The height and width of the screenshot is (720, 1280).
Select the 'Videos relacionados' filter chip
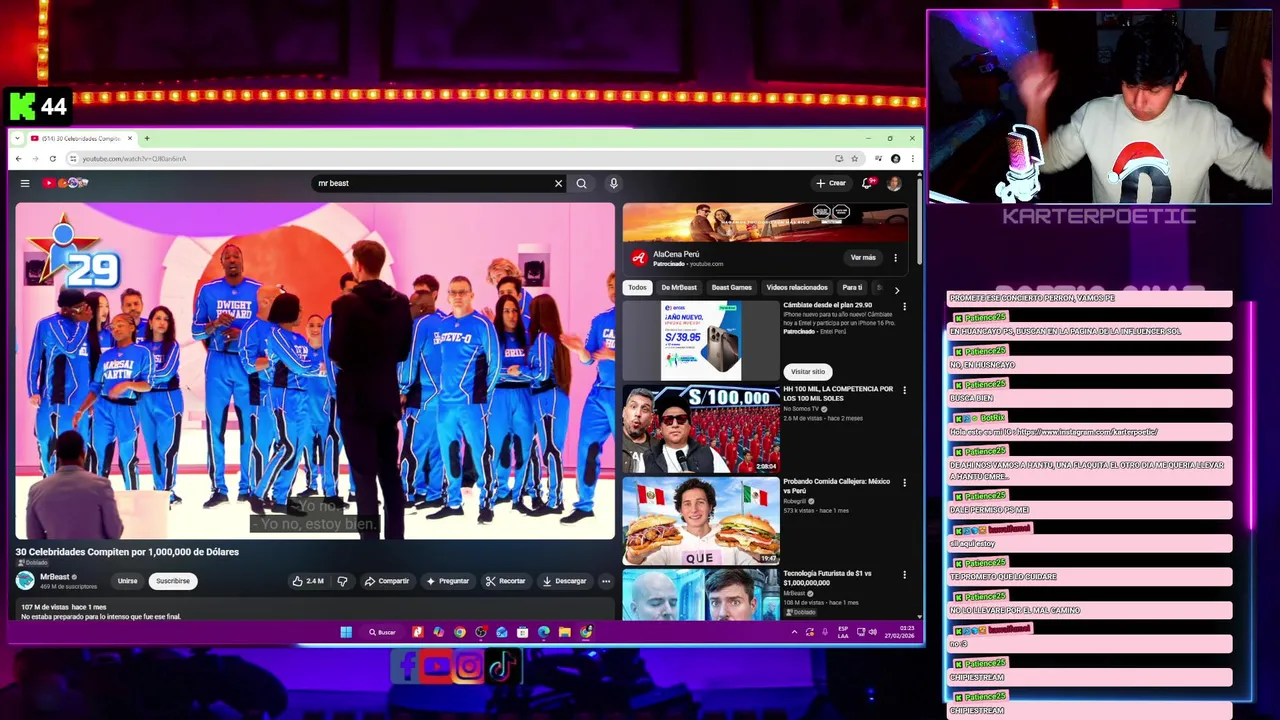click(797, 288)
